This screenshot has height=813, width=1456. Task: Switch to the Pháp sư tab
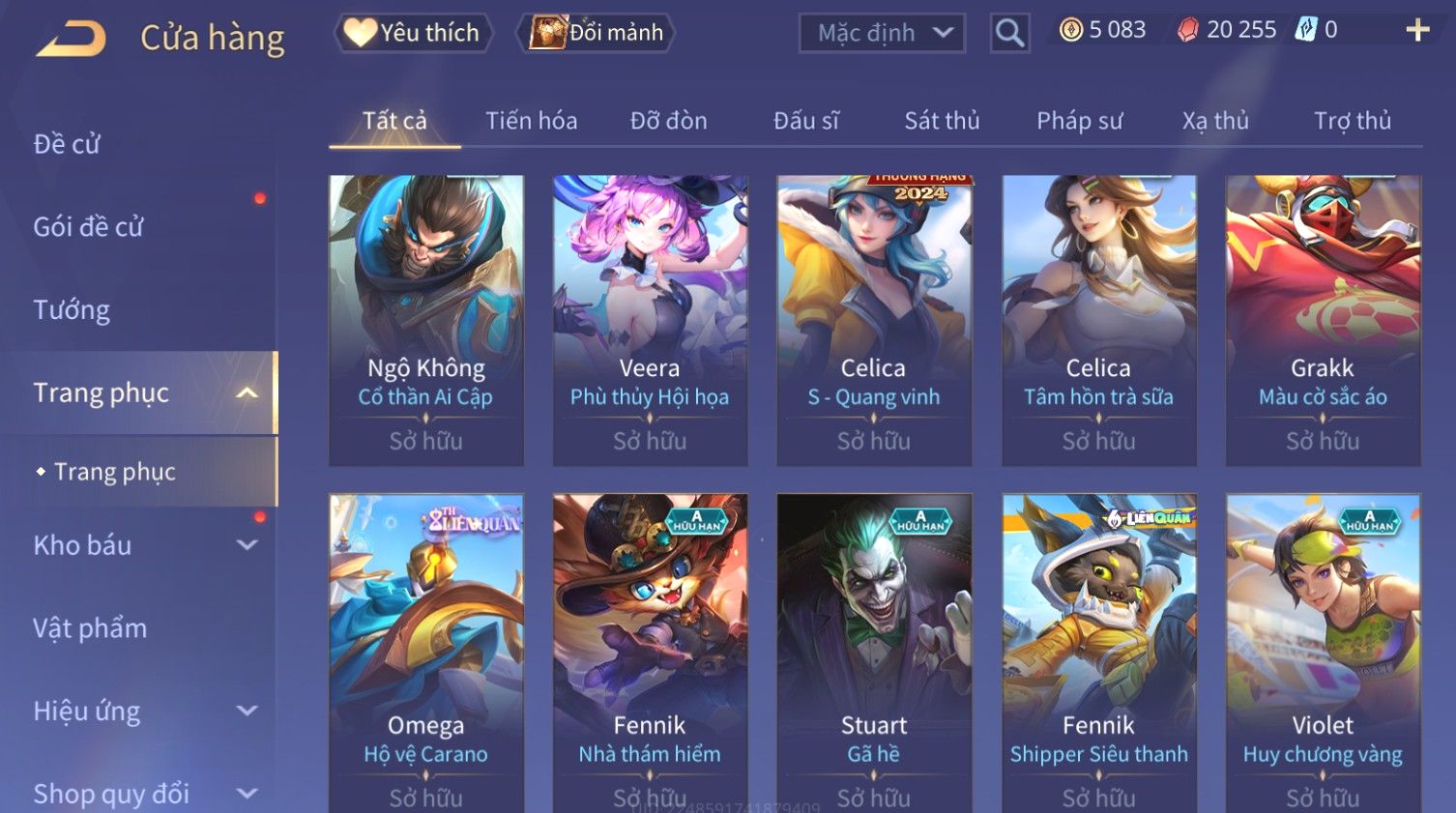pyautogui.click(x=1080, y=121)
